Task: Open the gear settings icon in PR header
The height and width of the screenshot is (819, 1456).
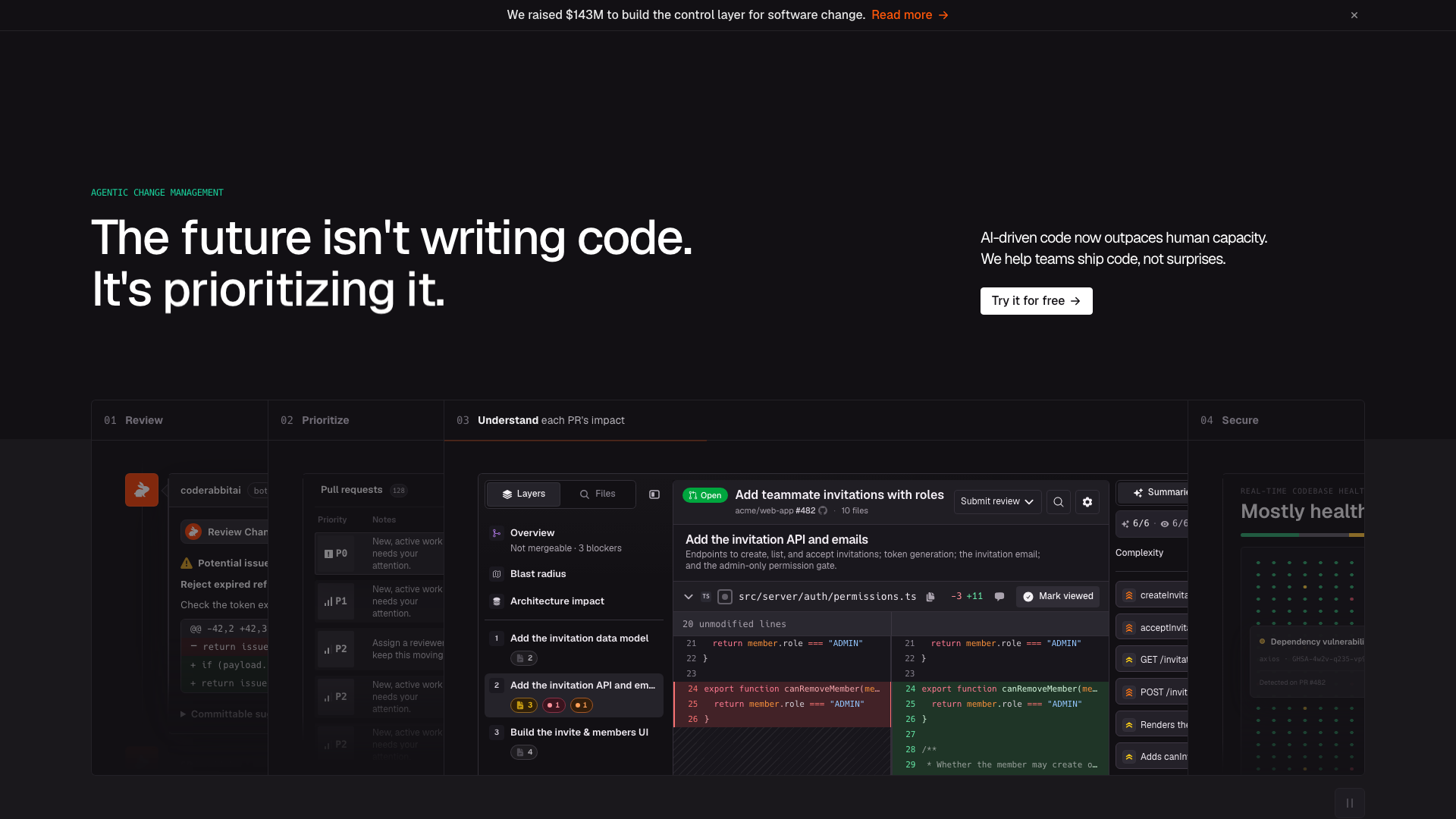Action: point(1087,501)
